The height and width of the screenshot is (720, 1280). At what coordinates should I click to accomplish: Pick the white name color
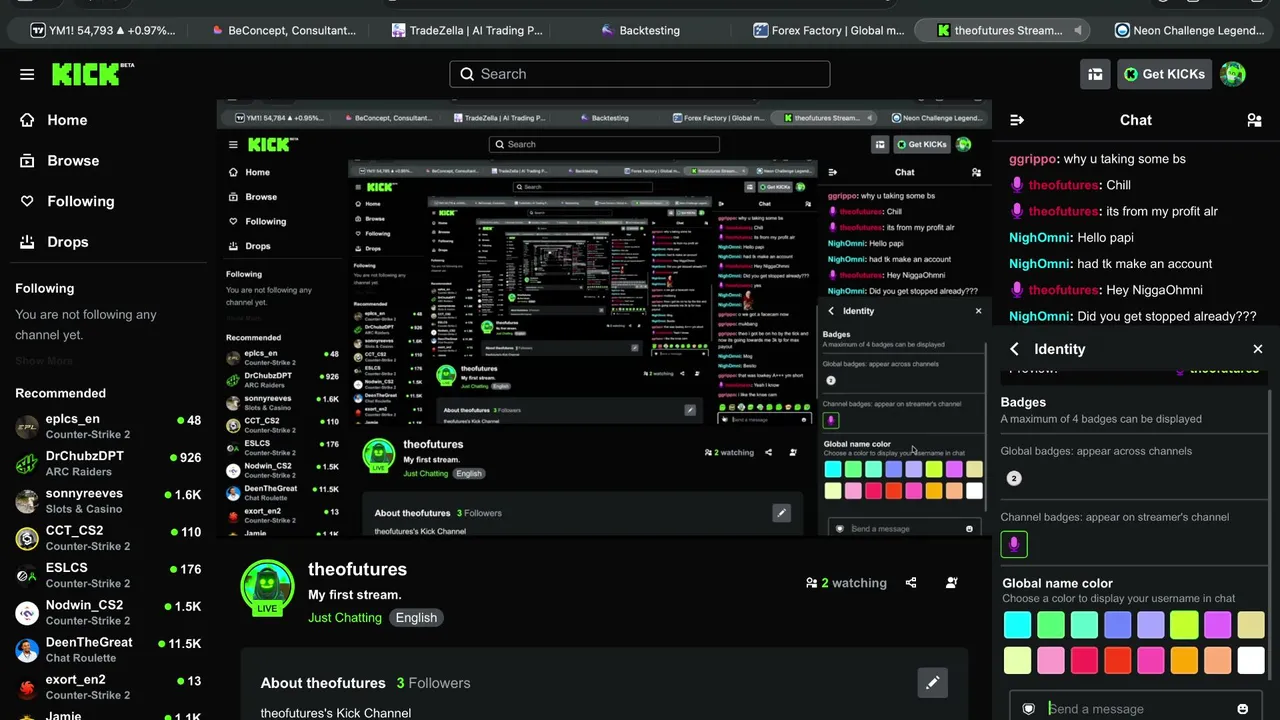pos(1251,660)
